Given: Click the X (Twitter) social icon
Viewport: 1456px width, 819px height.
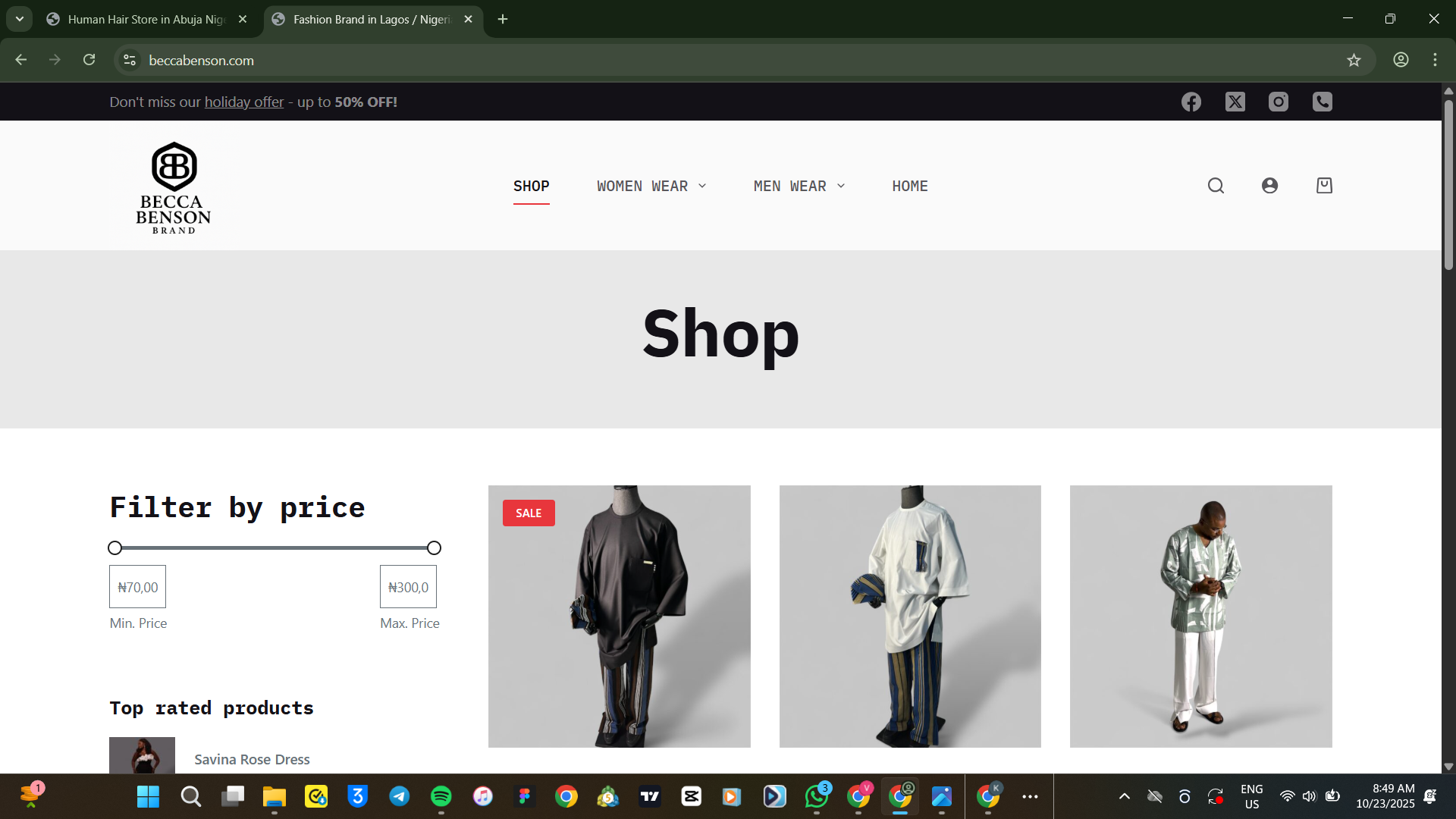Looking at the screenshot, I should (x=1235, y=102).
